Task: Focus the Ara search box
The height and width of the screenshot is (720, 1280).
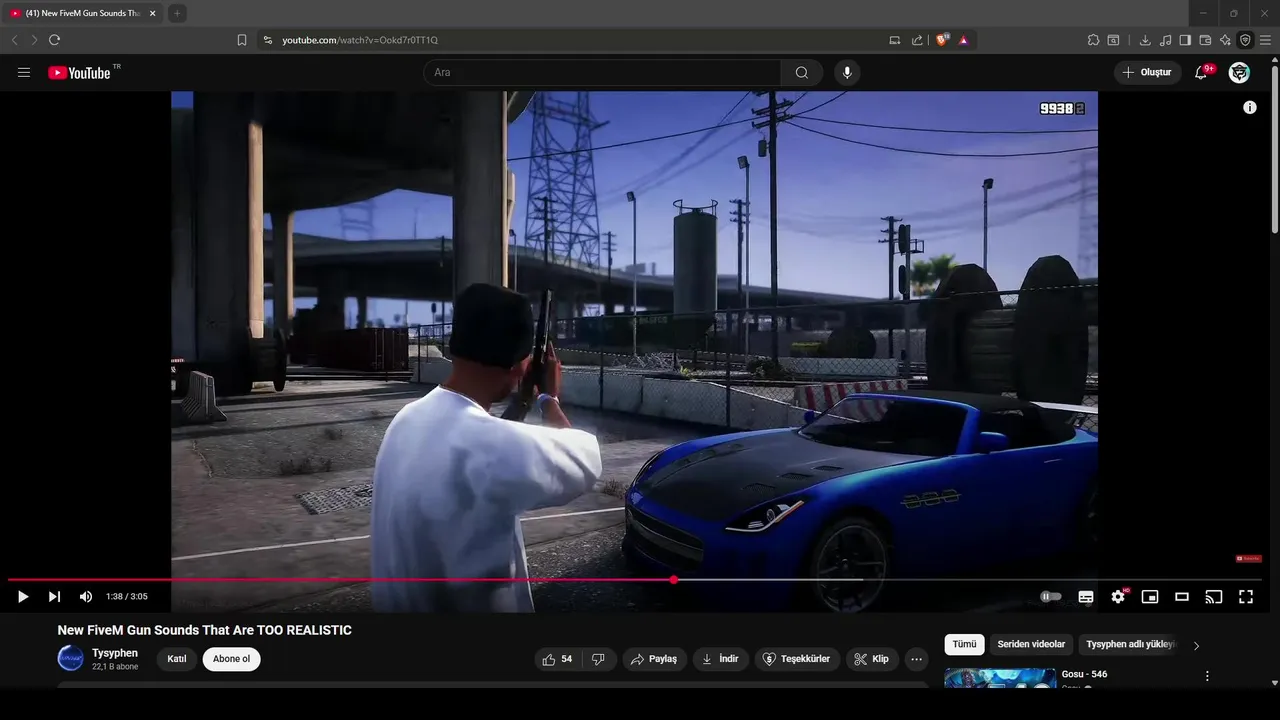Action: pos(602,72)
